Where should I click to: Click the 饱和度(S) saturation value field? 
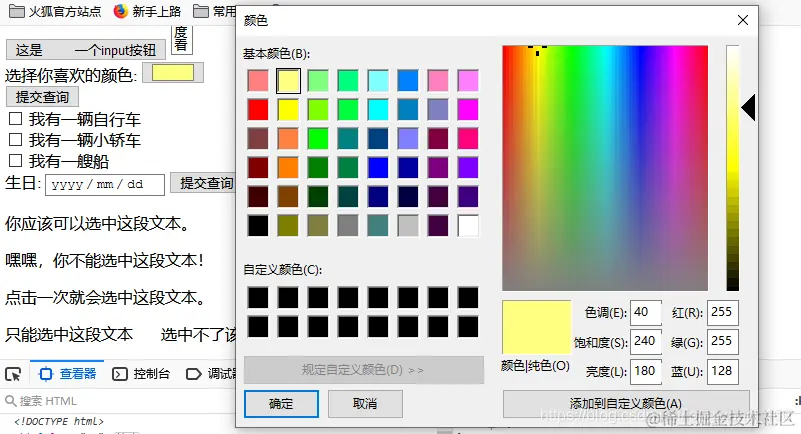tap(646, 342)
